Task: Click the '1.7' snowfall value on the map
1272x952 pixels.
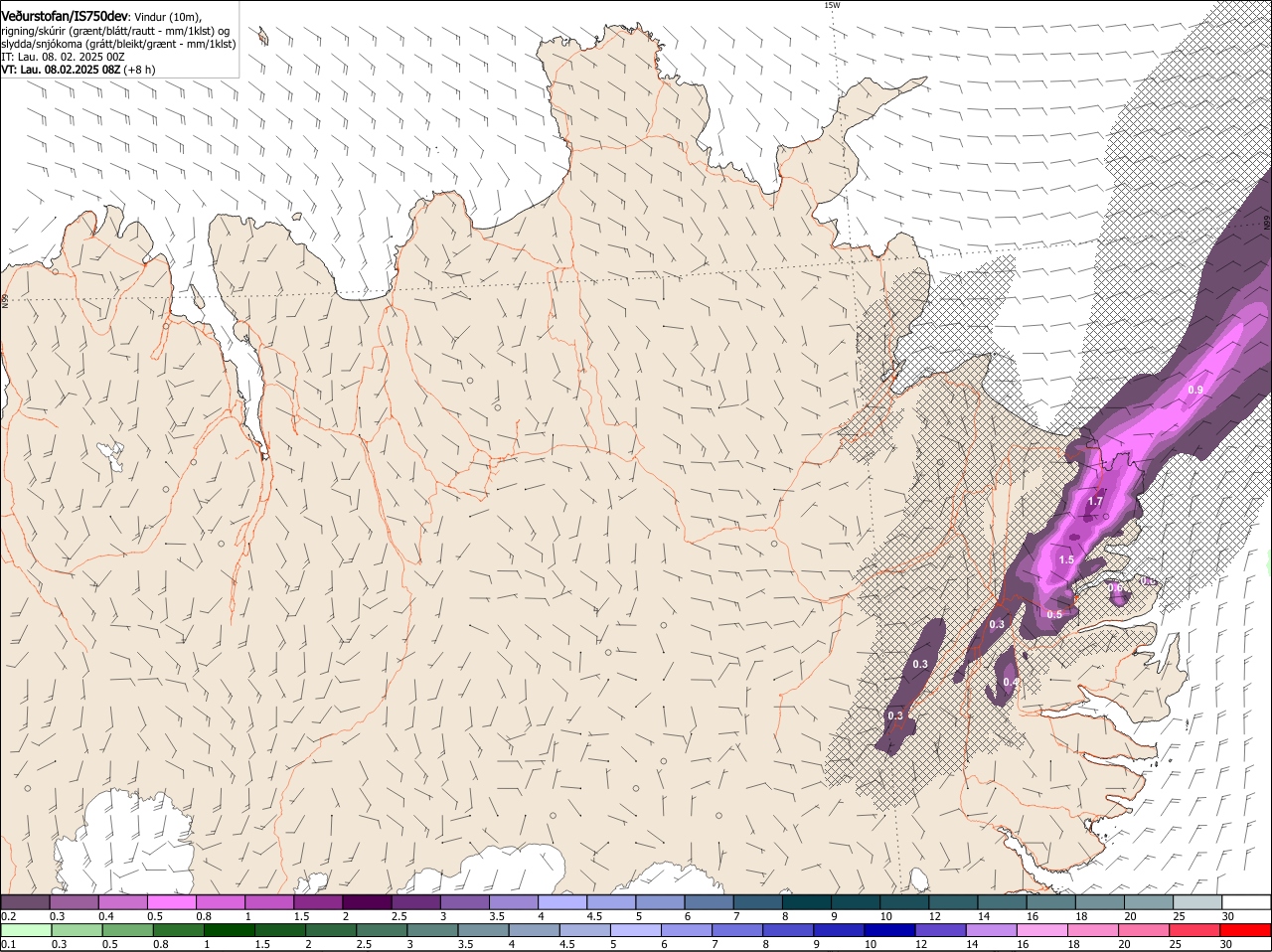Action: tap(1095, 502)
